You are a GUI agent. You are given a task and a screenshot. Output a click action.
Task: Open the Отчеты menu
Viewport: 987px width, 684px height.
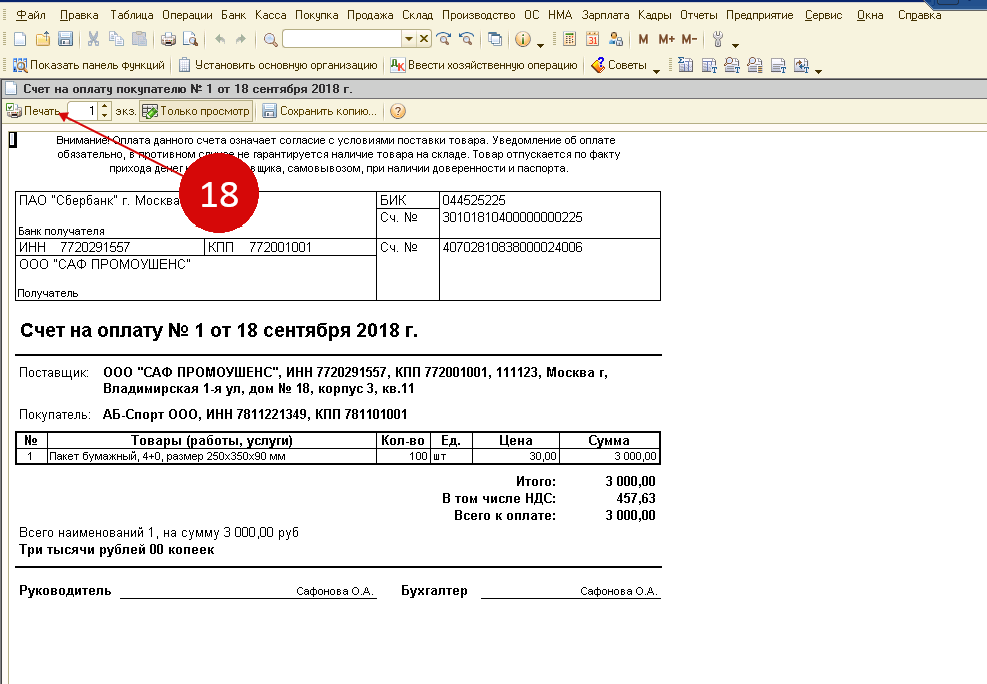click(x=699, y=14)
